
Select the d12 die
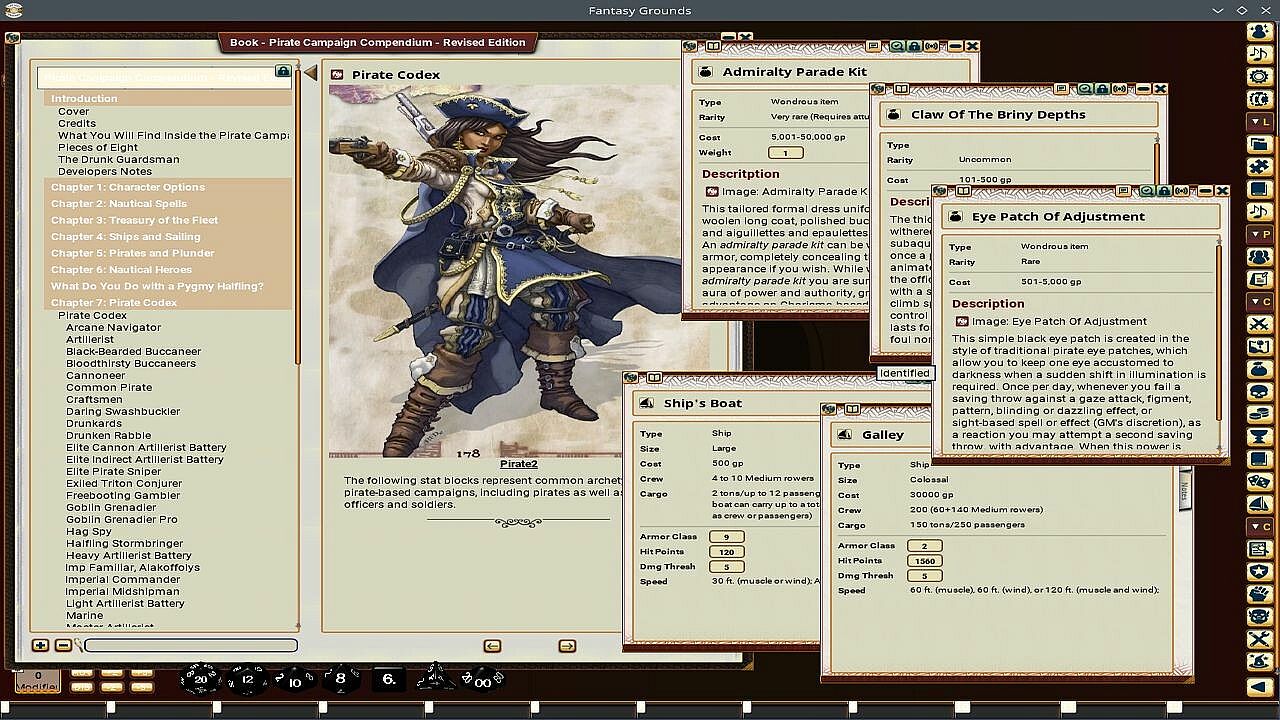[247, 680]
